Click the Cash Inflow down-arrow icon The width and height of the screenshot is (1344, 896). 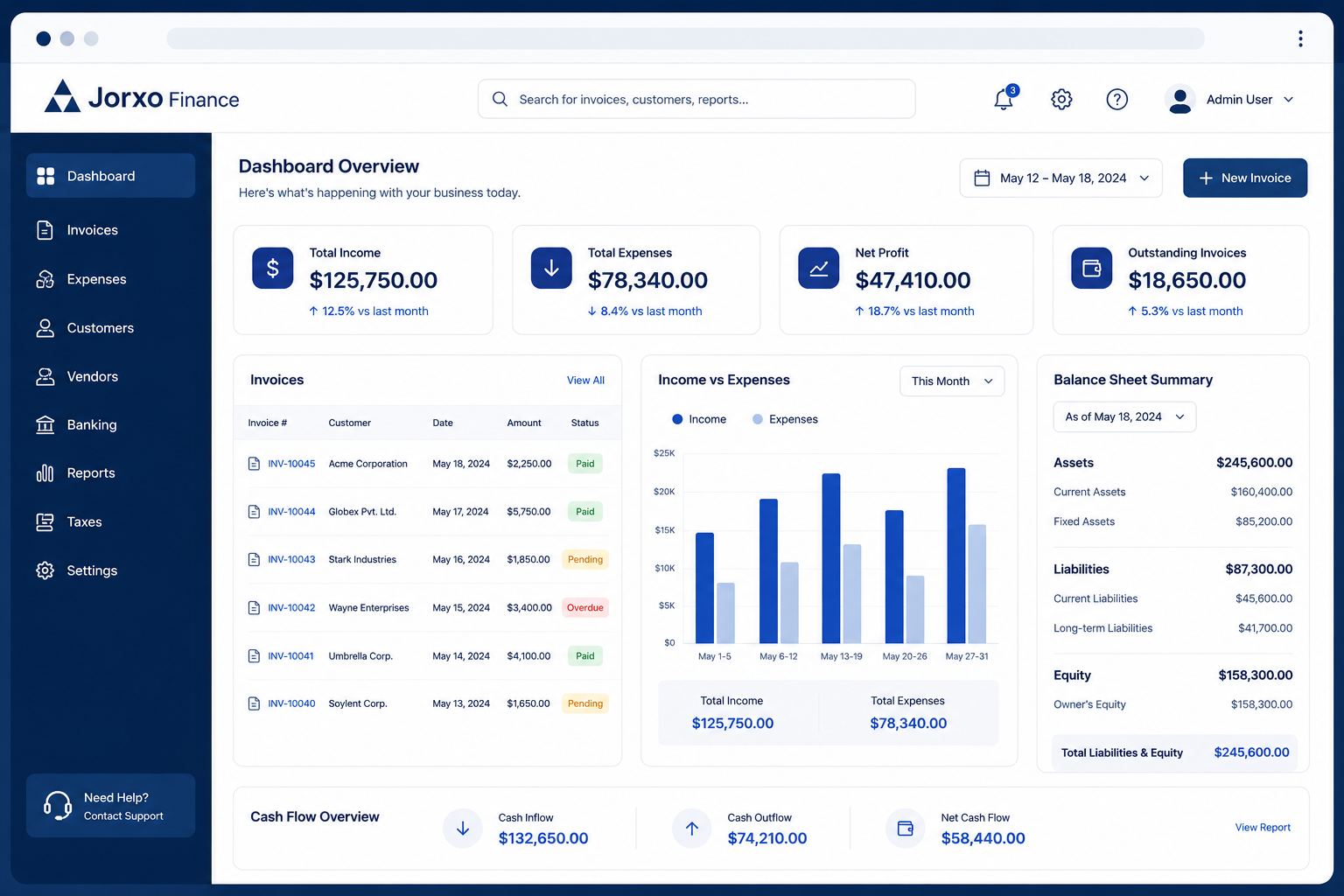[x=463, y=828]
